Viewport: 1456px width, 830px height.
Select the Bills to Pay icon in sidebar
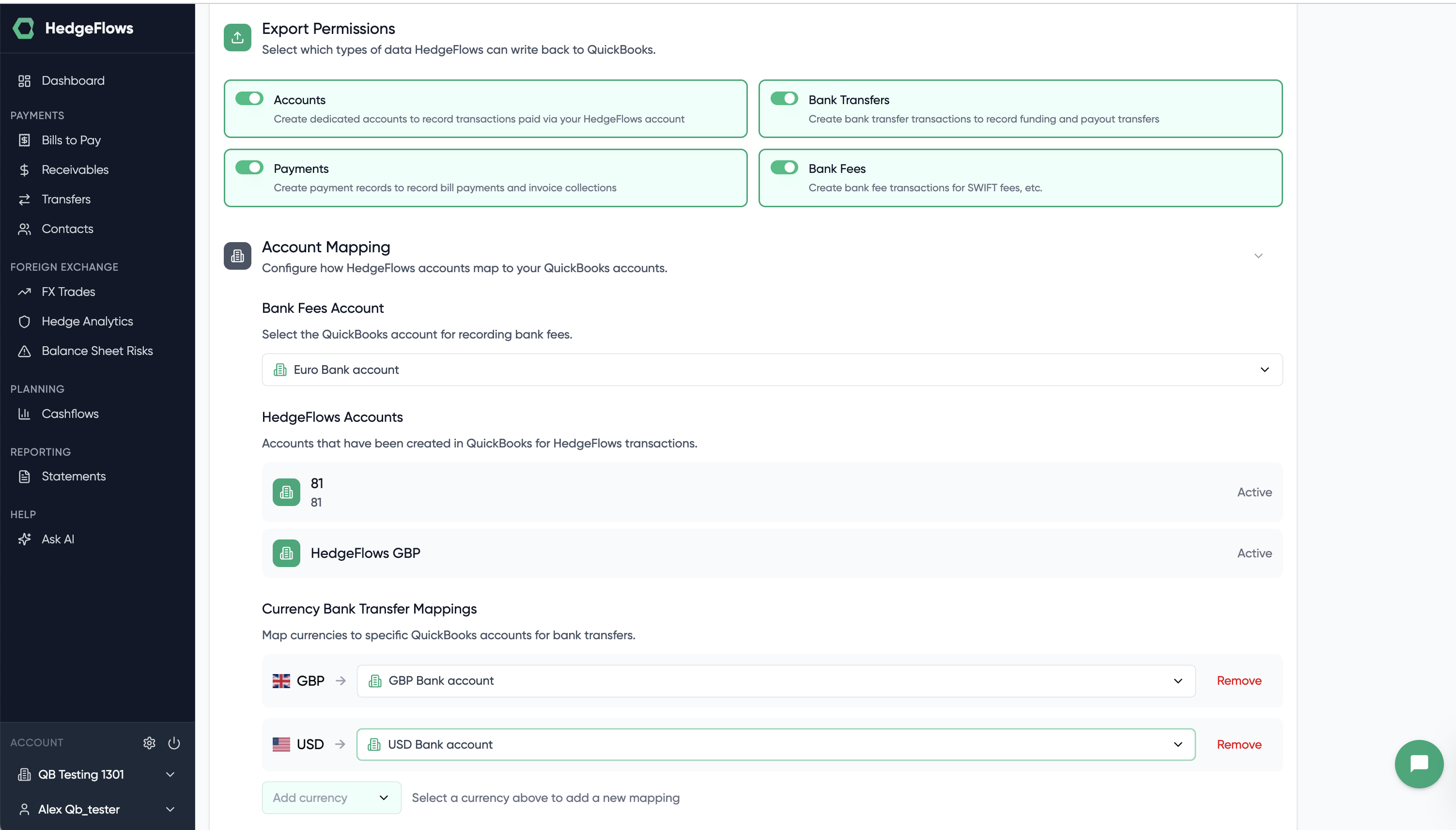point(25,139)
